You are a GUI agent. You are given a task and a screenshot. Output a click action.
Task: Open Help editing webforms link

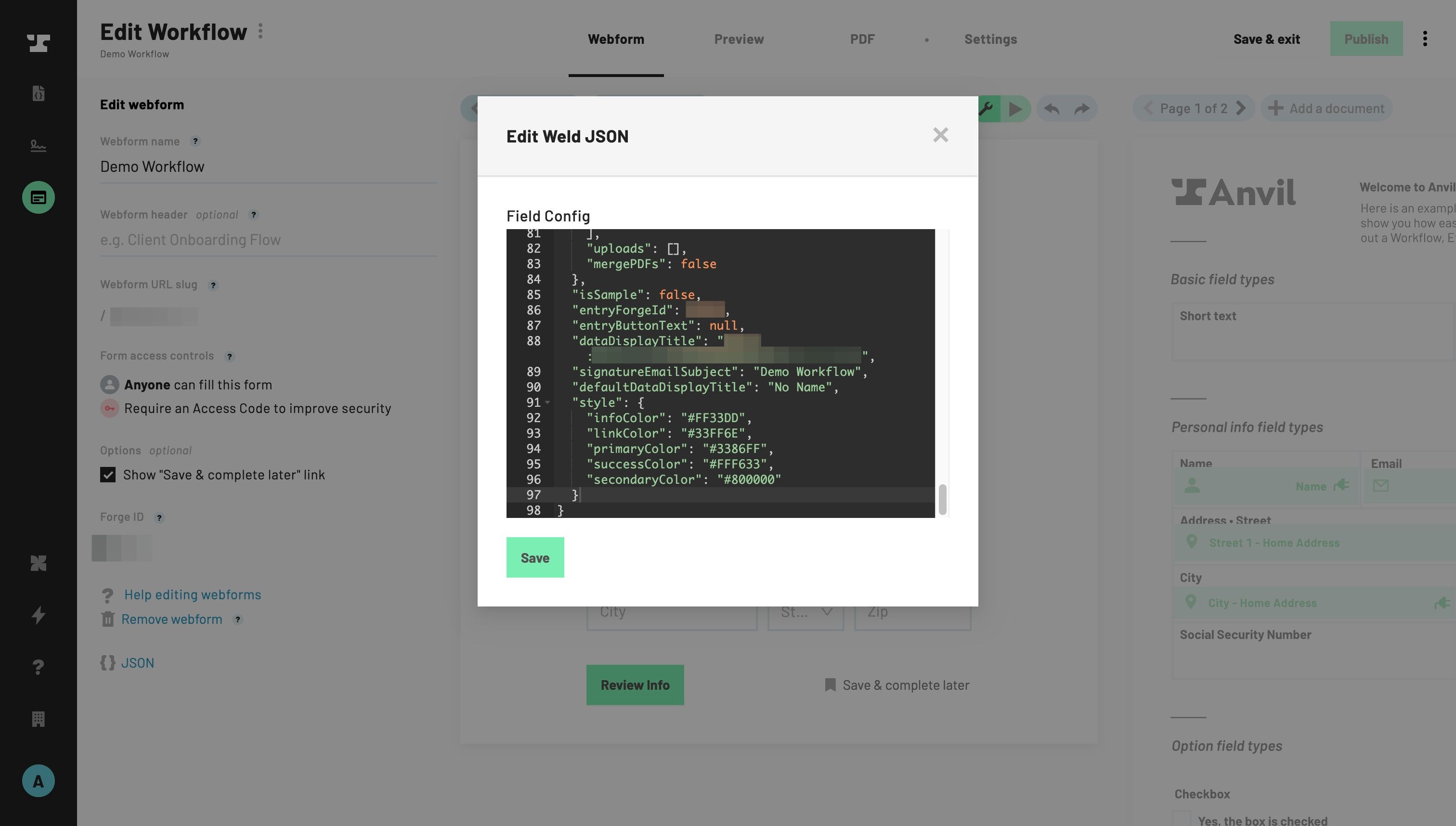193,594
